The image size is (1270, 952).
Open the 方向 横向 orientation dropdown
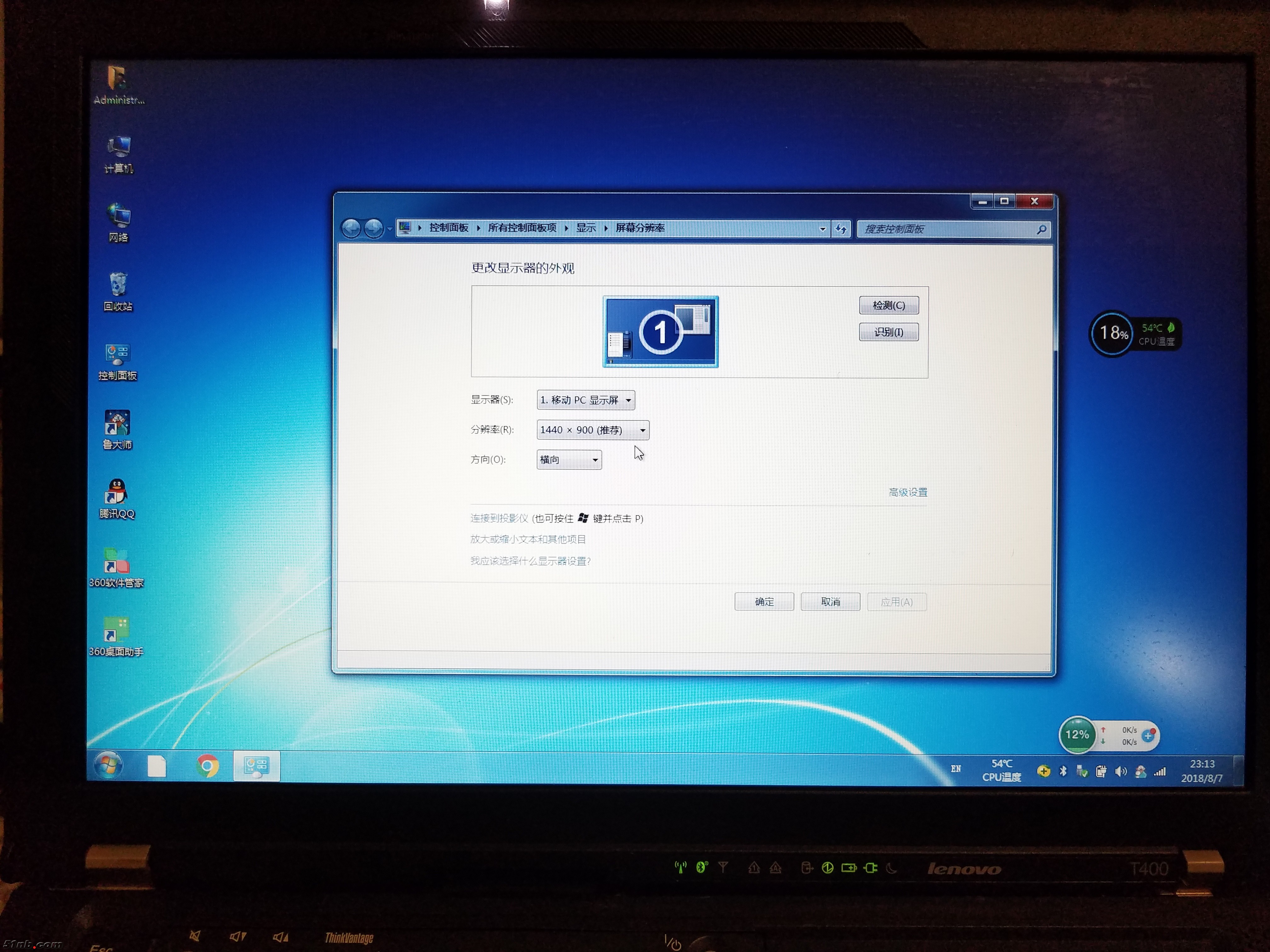click(x=569, y=460)
